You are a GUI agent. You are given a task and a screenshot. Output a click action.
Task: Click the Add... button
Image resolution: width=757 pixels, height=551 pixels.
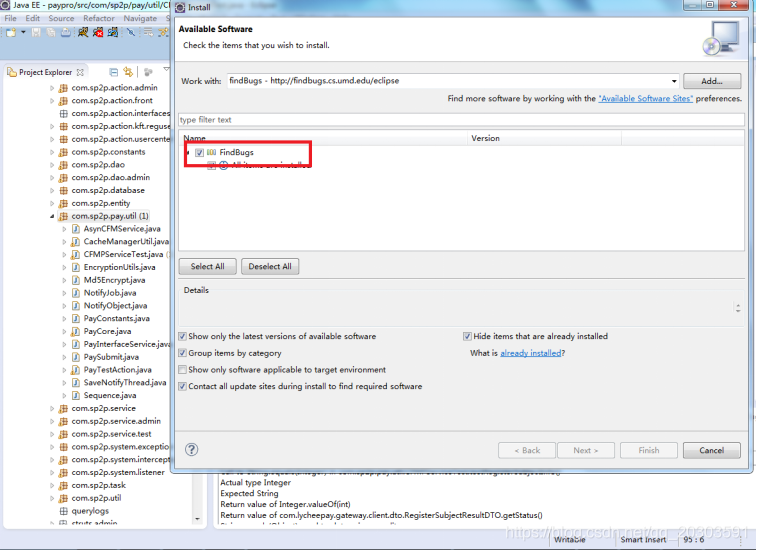point(712,81)
